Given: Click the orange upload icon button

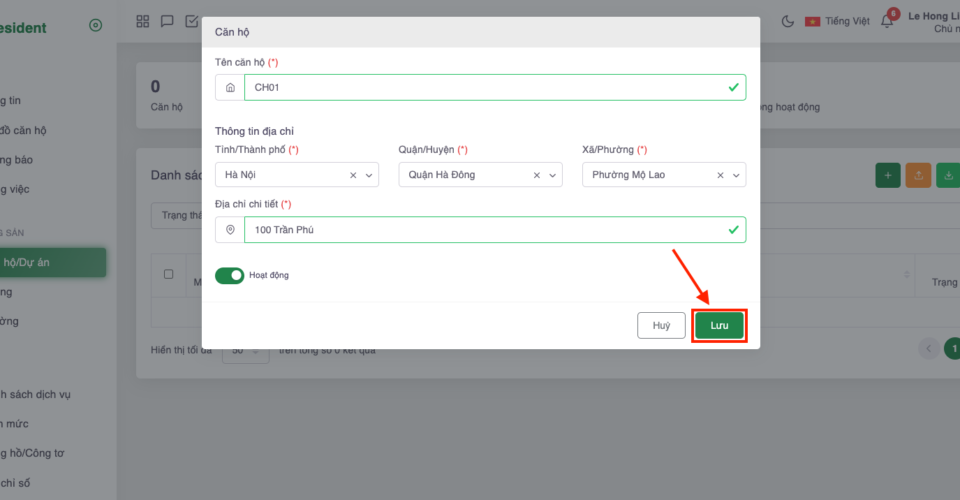Looking at the screenshot, I should 917,175.
